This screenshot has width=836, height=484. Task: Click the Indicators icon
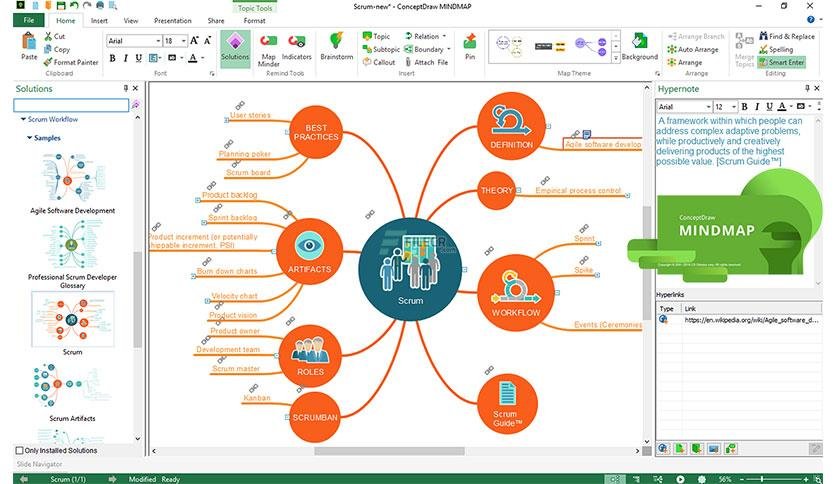pyautogui.click(x=296, y=47)
